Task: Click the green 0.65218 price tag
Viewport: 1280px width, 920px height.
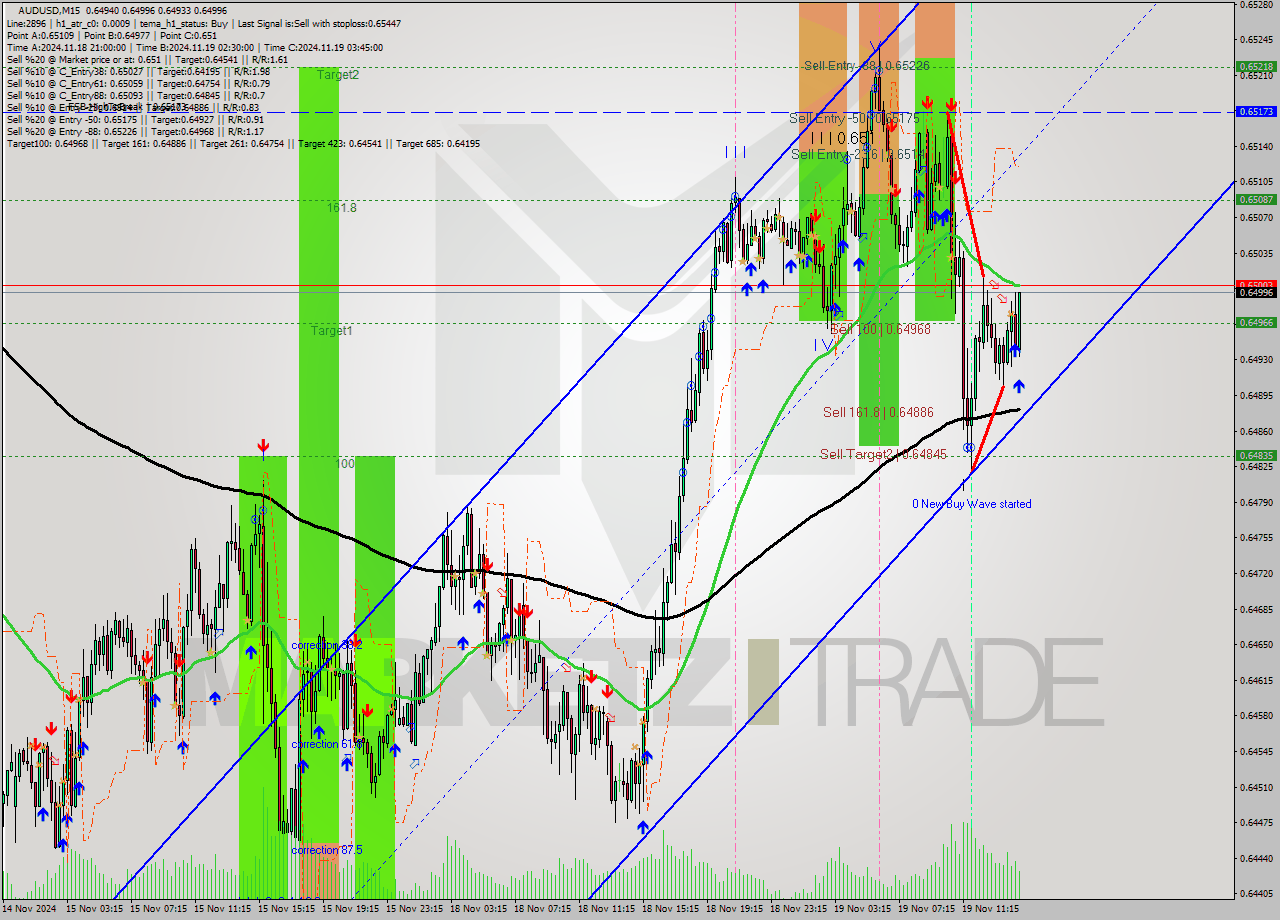Action: point(1256,67)
